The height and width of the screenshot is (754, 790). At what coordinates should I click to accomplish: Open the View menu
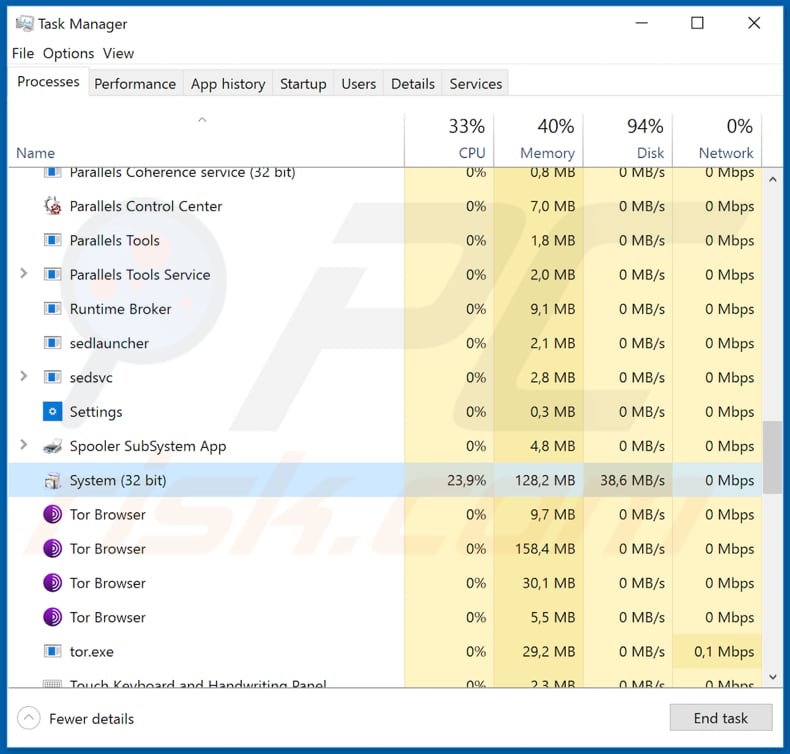(x=118, y=53)
